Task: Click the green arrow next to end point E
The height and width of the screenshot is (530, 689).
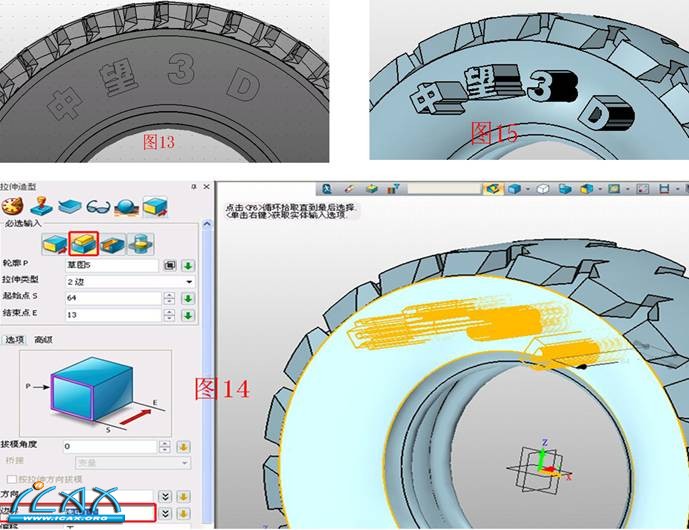Action: (x=188, y=315)
